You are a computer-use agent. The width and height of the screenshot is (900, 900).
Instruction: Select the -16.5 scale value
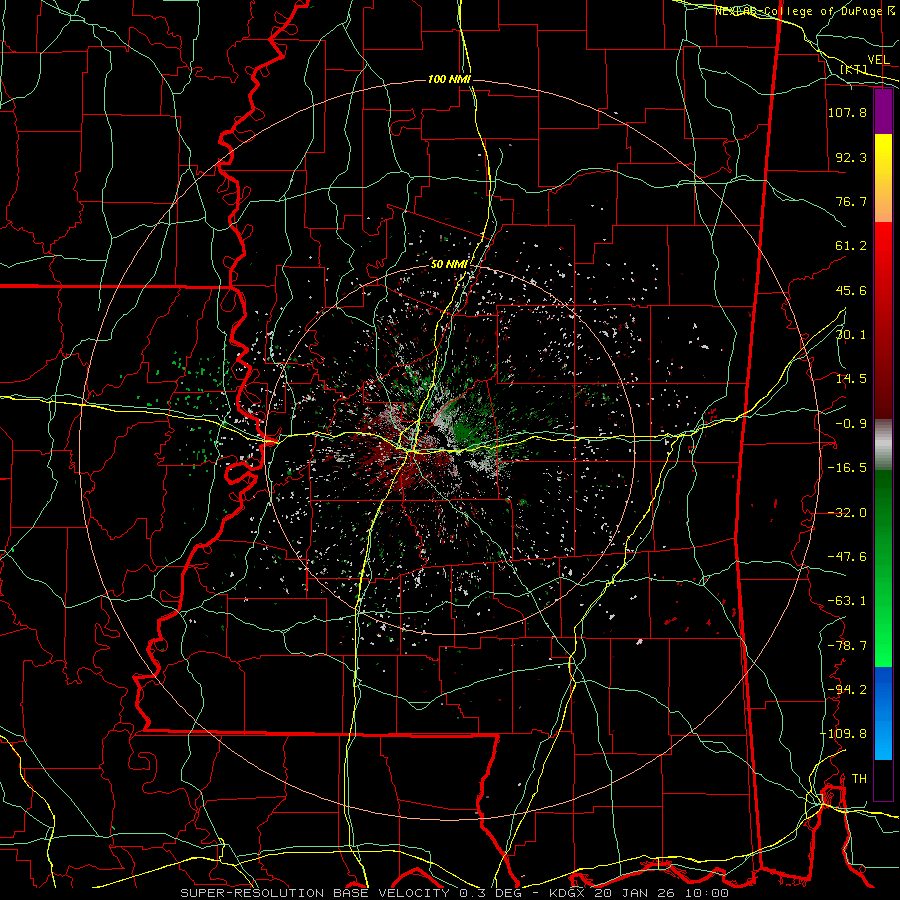tap(847, 468)
